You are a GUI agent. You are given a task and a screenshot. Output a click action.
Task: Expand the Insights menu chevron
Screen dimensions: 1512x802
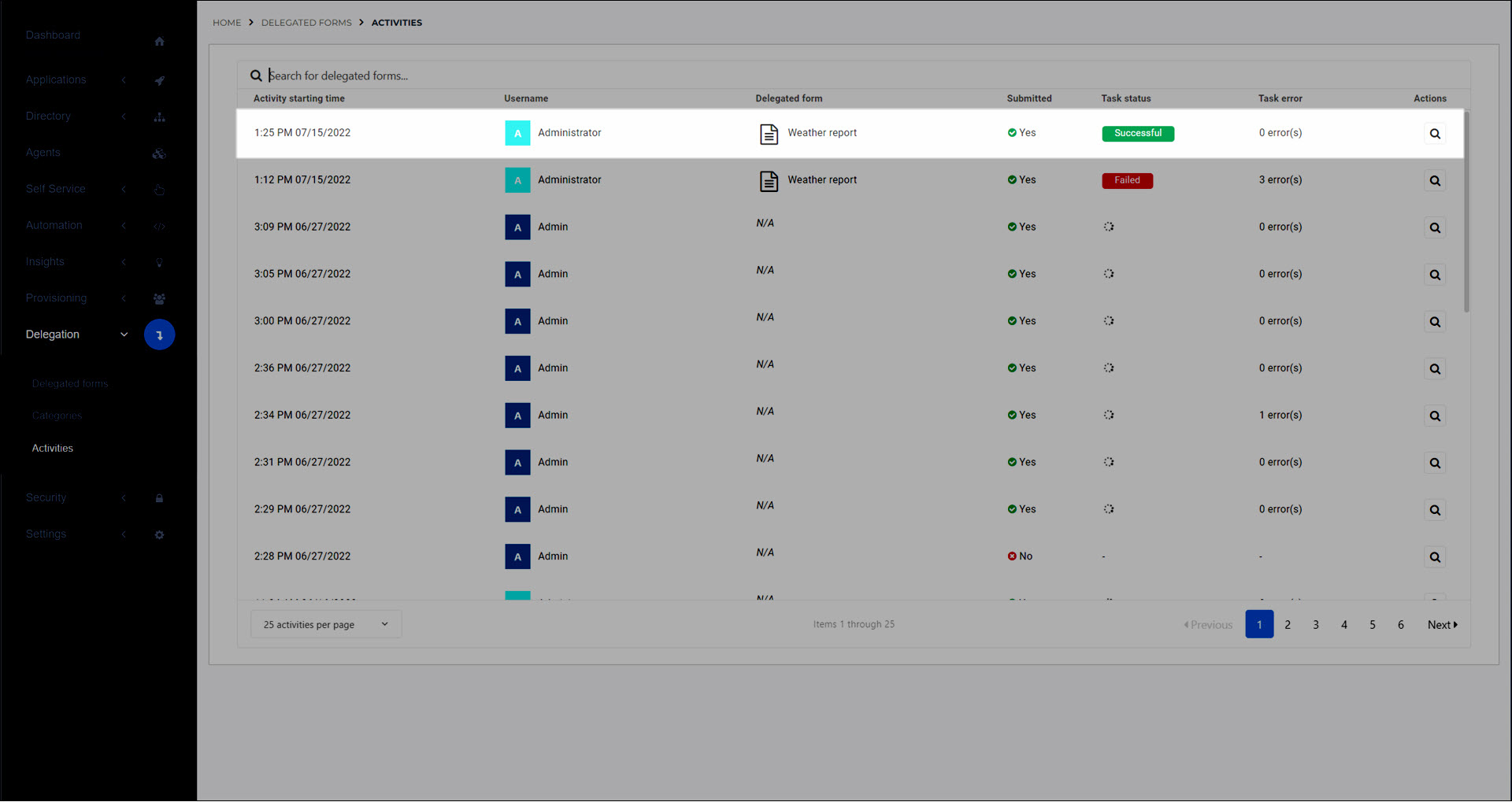tap(124, 262)
